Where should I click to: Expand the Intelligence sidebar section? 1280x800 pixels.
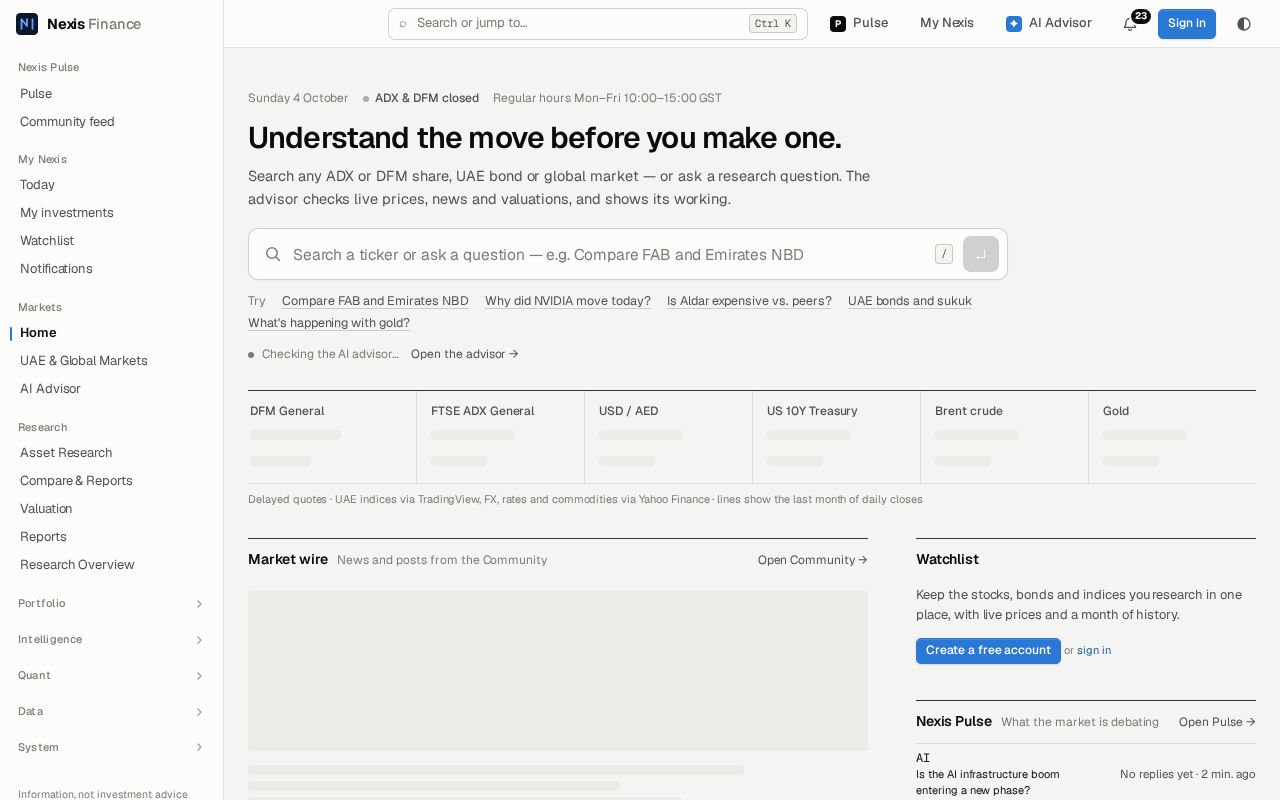point(111,640)
